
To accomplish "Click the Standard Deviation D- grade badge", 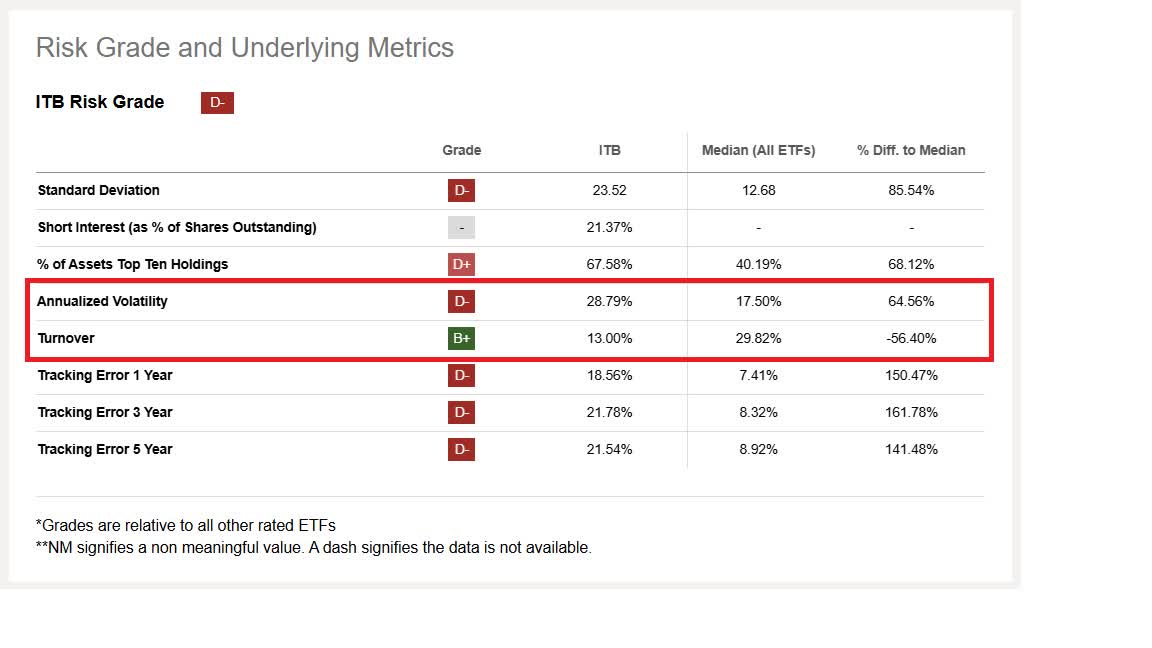I will (x=461, y=190).
